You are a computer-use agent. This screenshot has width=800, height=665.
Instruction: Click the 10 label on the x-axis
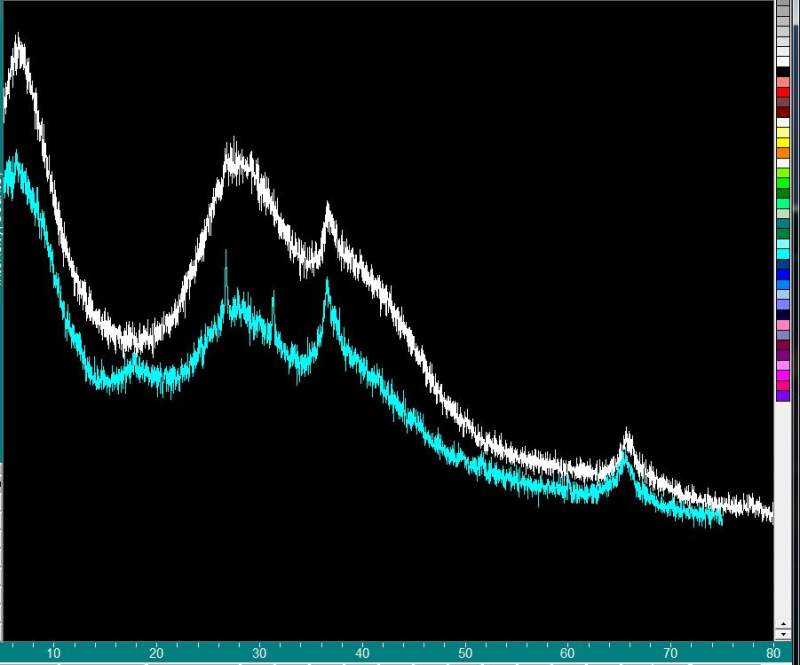coord(54,653)
